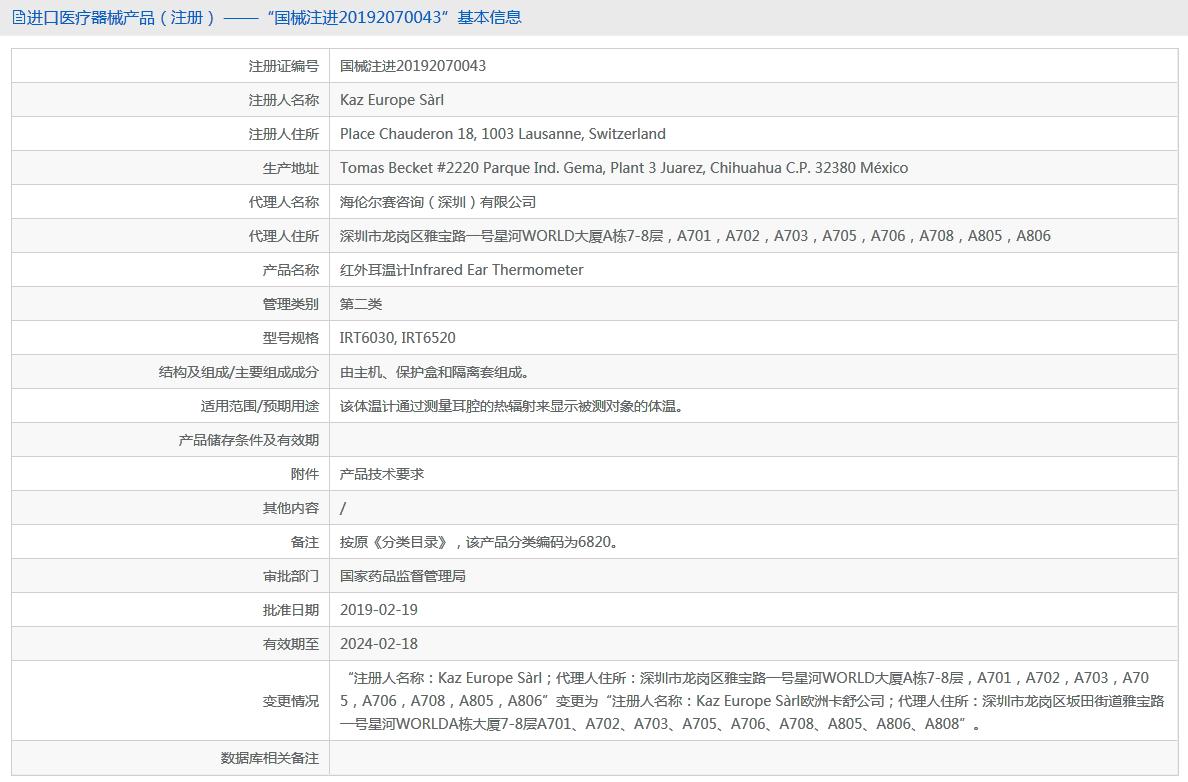Viewport: 1188px width, 782px height.
Task: Click the header title 进口医疗器械产品（注册）
Action: coord(122,17)
